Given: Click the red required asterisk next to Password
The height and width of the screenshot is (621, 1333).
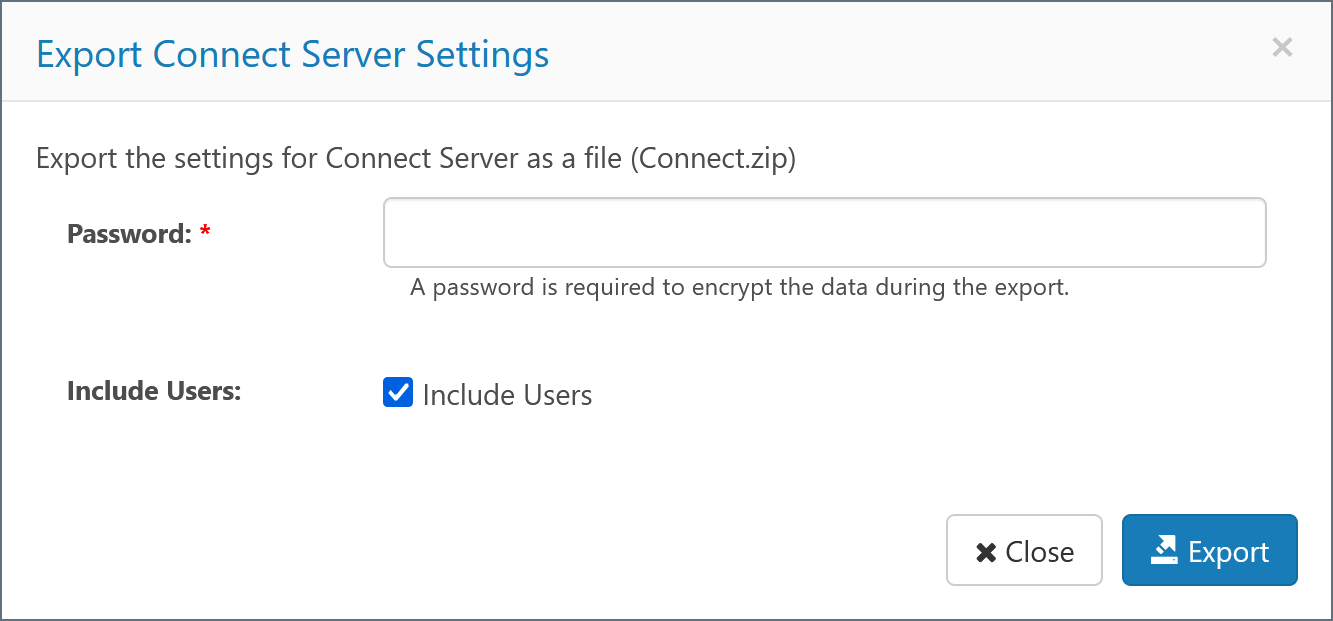Looking at the screenshot, I should coord(205,233).
